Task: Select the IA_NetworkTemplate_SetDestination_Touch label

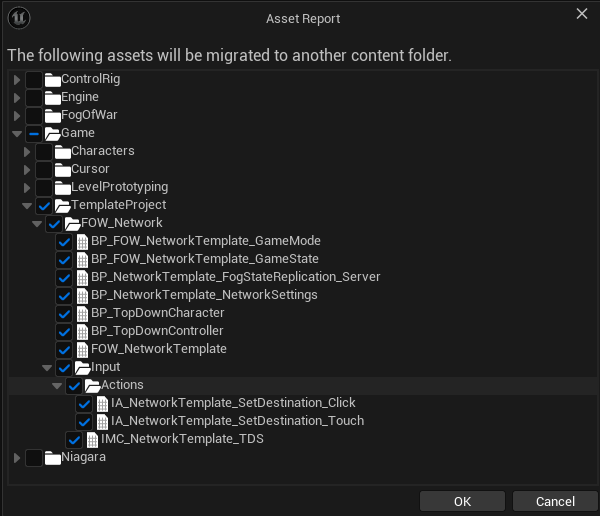Action: coord(237,421)
